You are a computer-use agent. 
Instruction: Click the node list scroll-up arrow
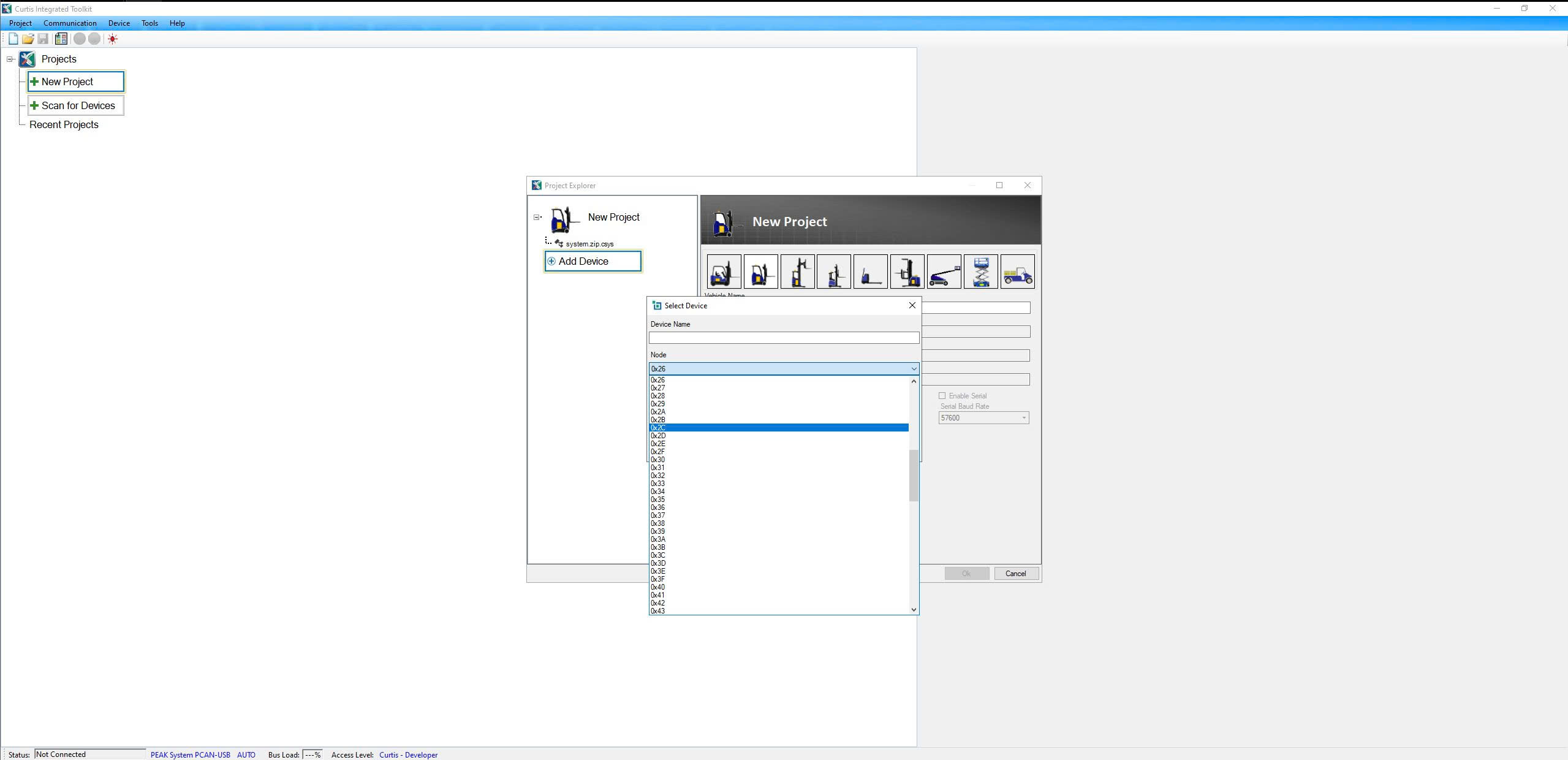914,381
